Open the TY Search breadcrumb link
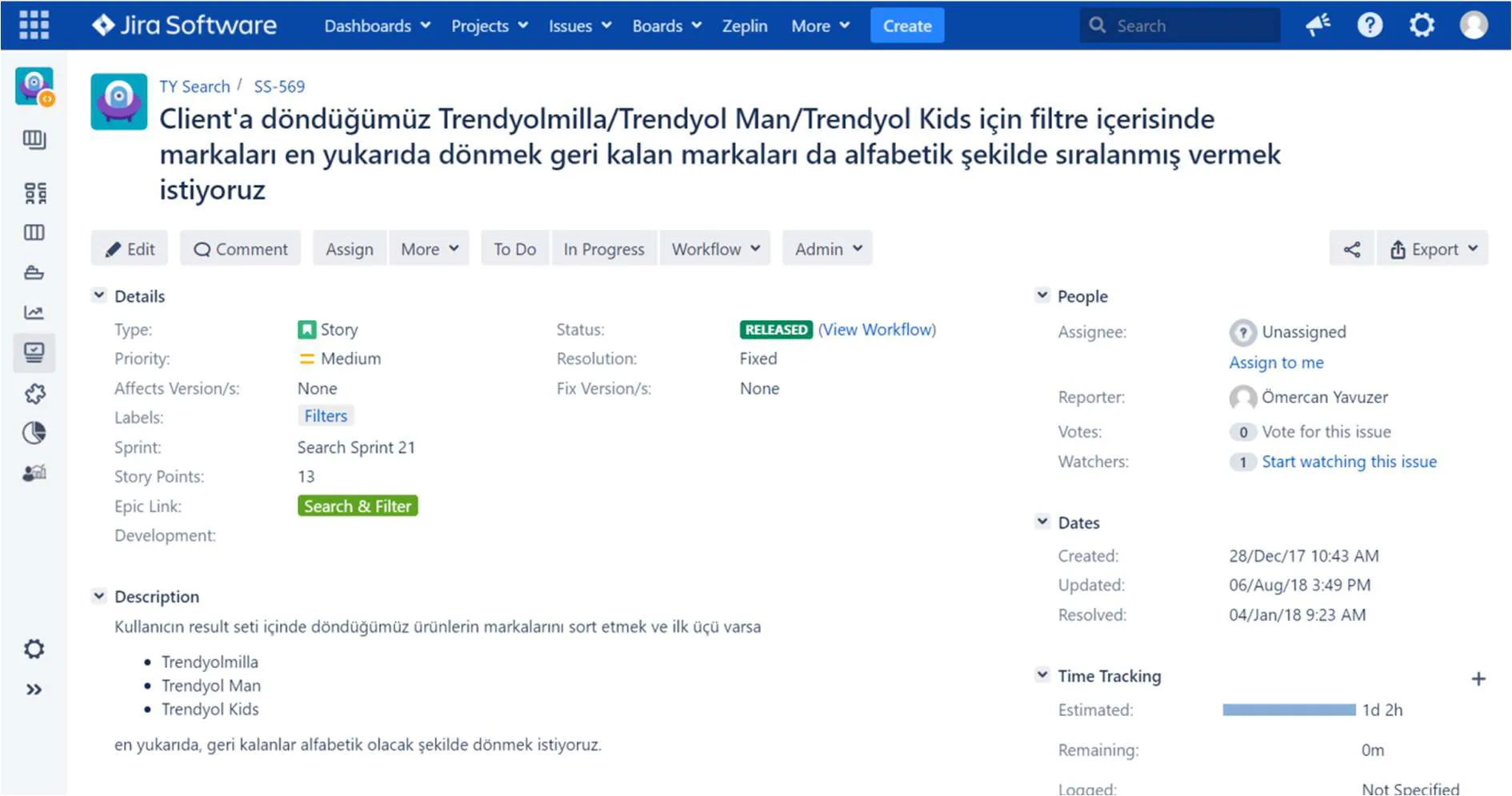 tap(194, 86)
